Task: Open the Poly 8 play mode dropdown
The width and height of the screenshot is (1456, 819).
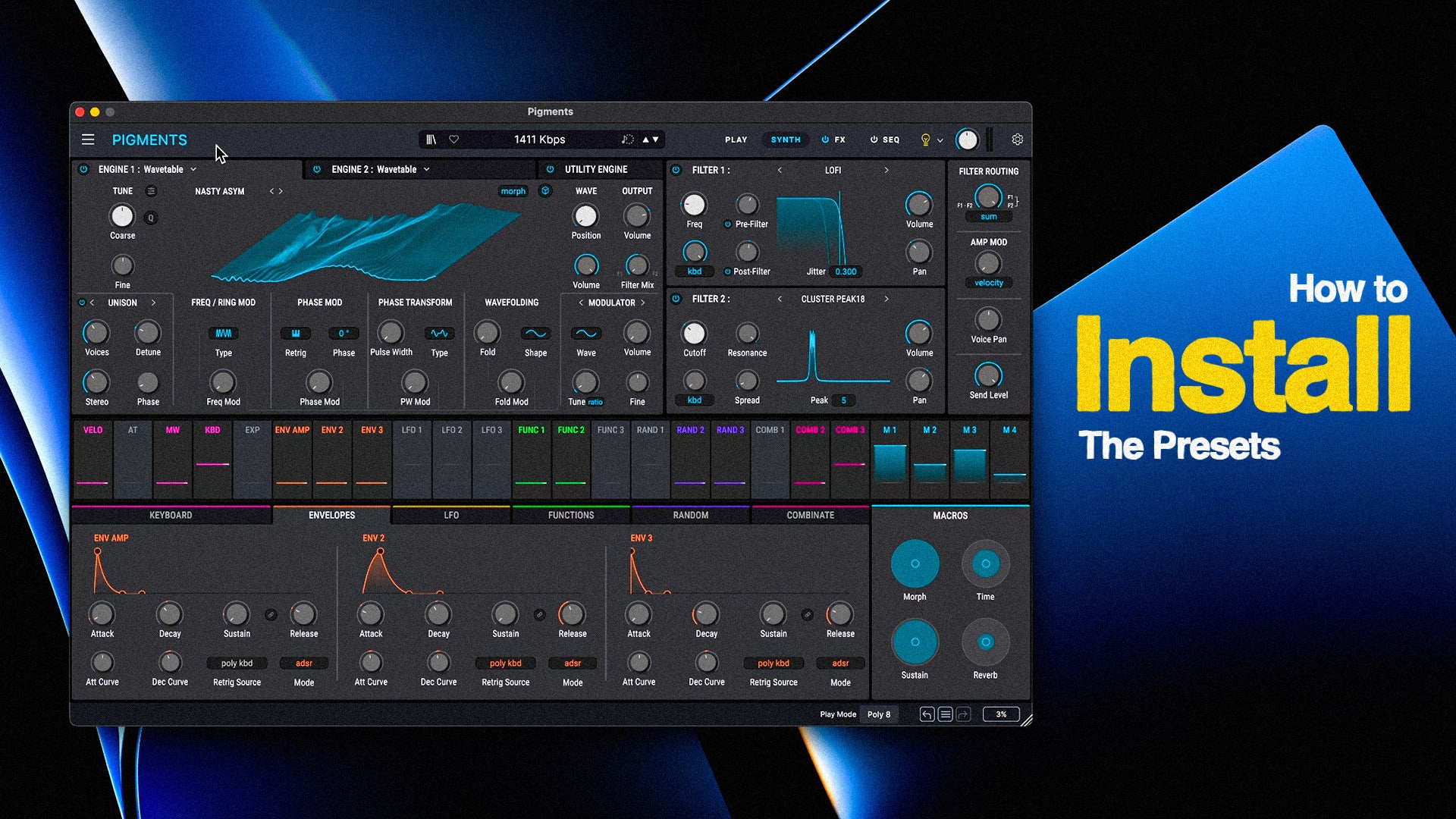Action: pyautogui.click(x=879, y=714)
